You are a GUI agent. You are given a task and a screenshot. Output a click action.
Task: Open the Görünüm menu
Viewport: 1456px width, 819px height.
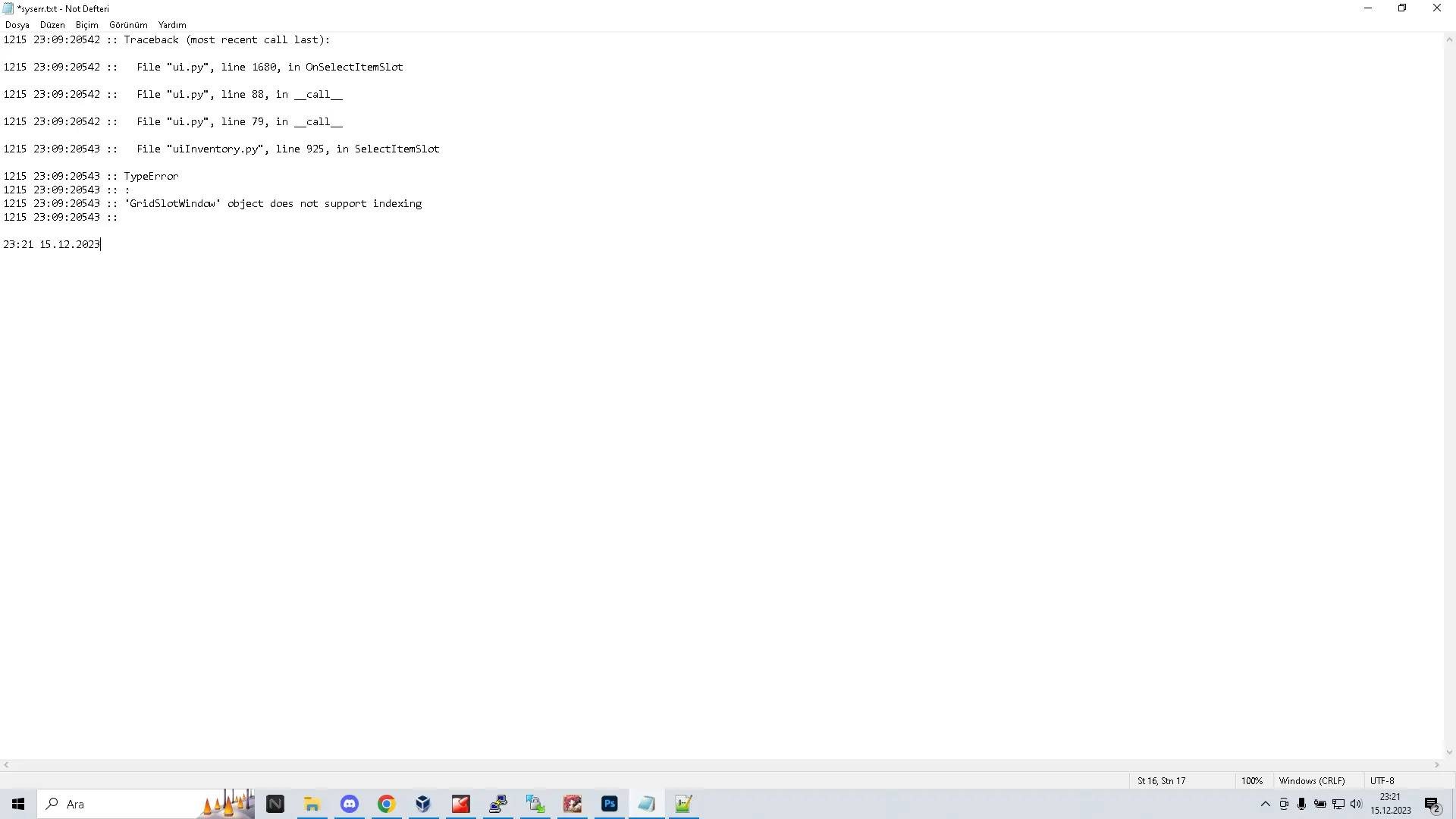(x=128, y=25)
